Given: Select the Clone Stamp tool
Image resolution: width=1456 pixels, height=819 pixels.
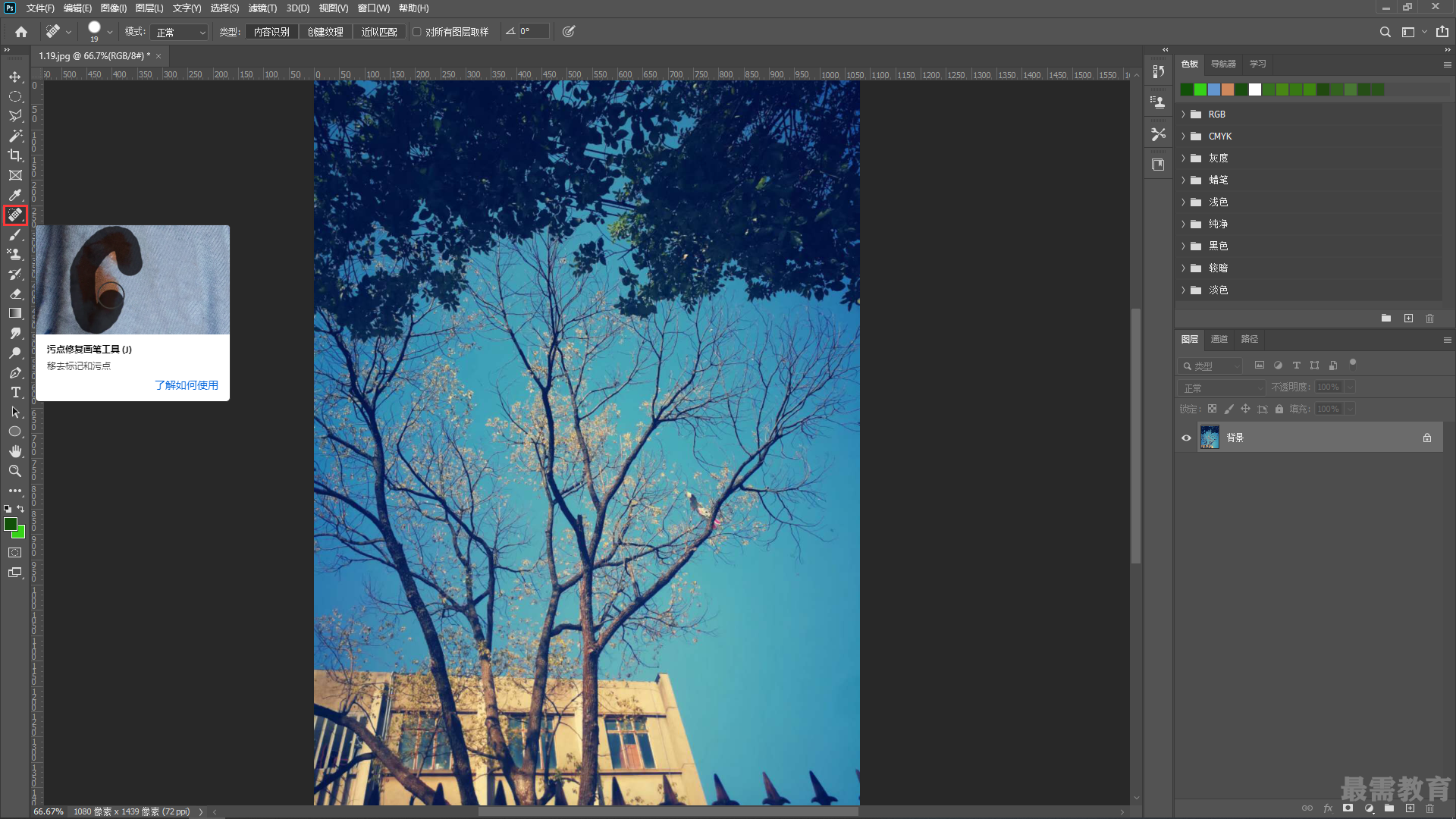Looking at the screenshot, I should [x=15, y=255].
